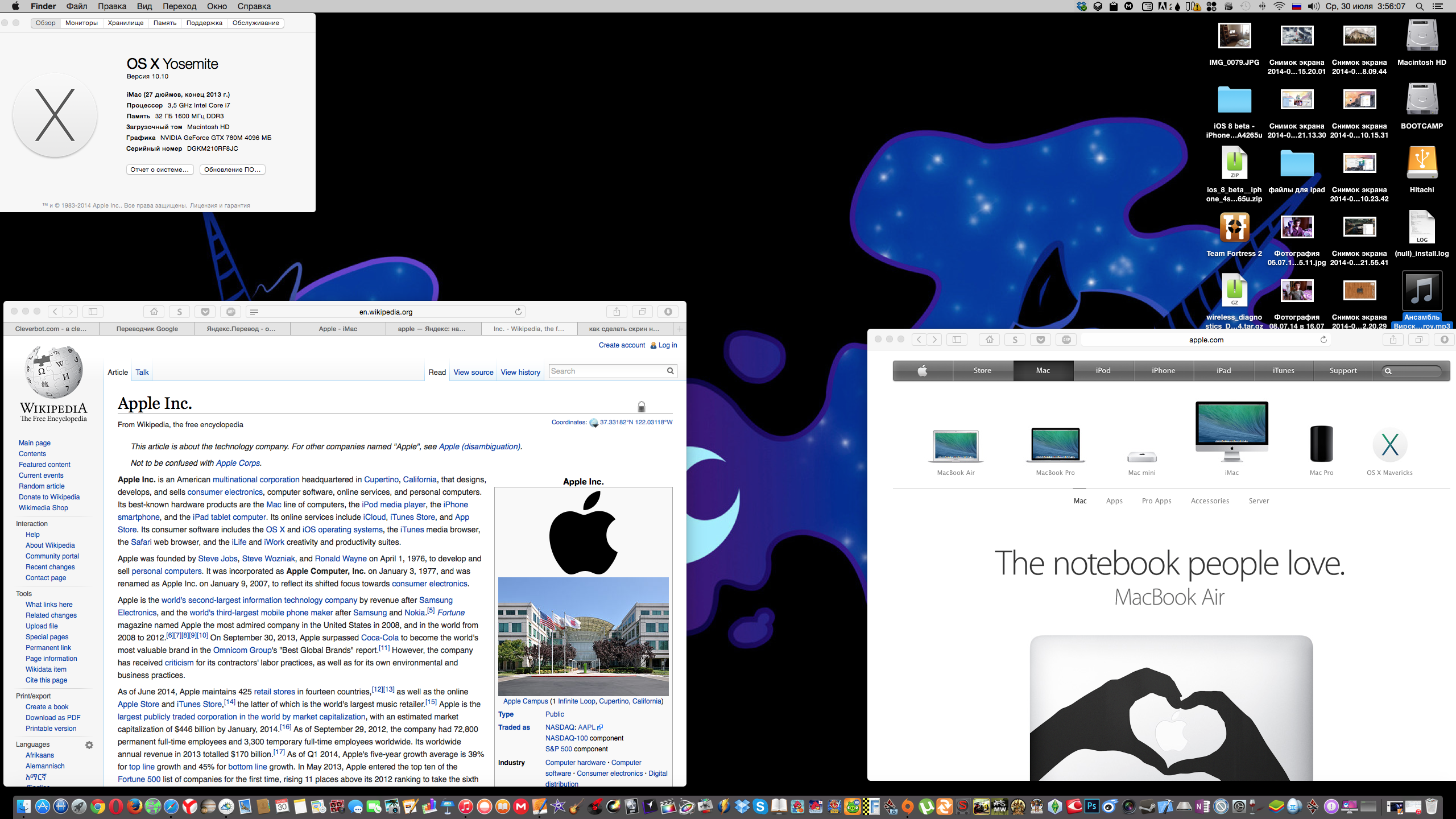Switch to the Мониторы tab

(x=81, y=23)
